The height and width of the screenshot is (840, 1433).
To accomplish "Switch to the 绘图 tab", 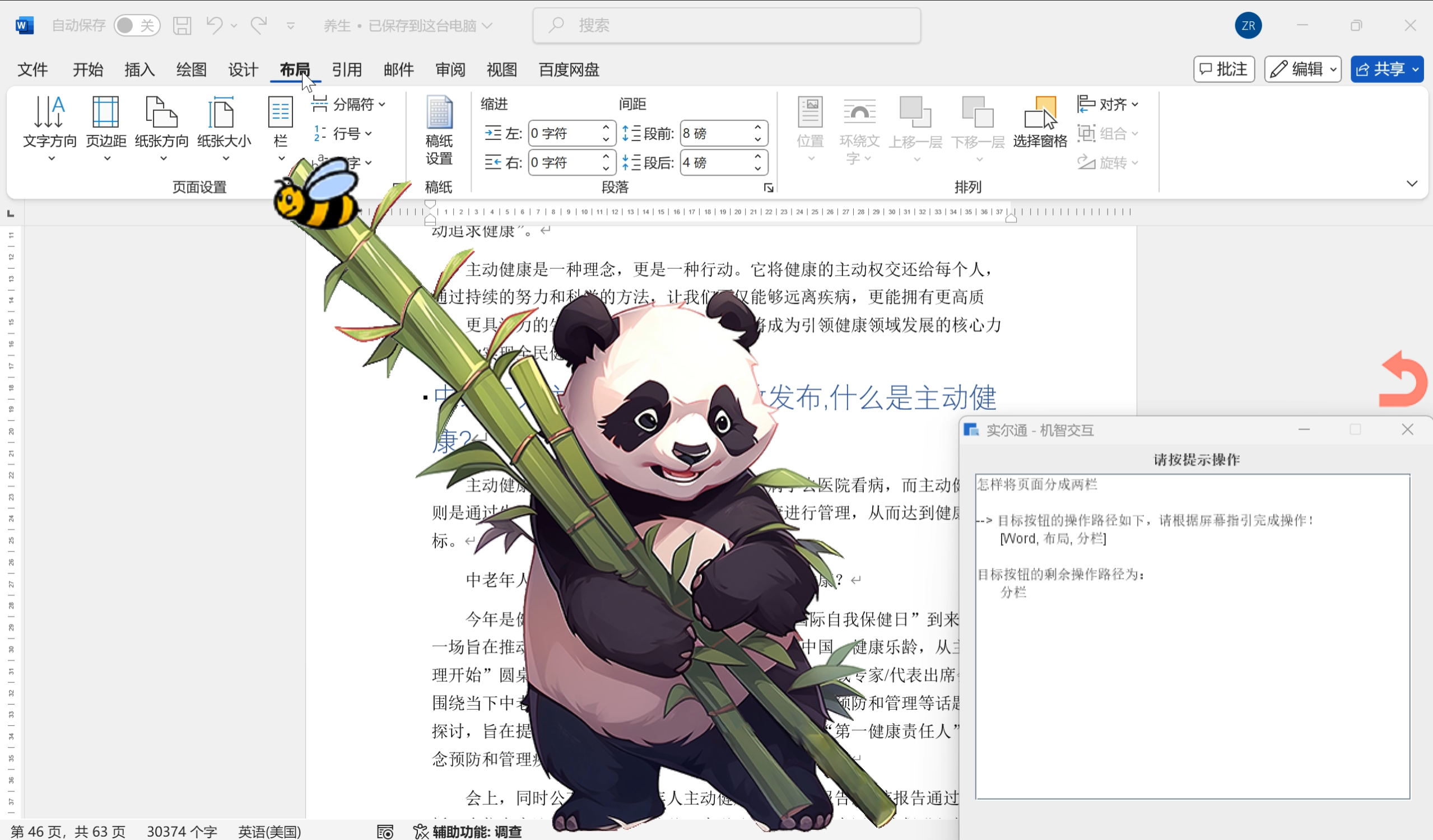I will click(191, 69).
